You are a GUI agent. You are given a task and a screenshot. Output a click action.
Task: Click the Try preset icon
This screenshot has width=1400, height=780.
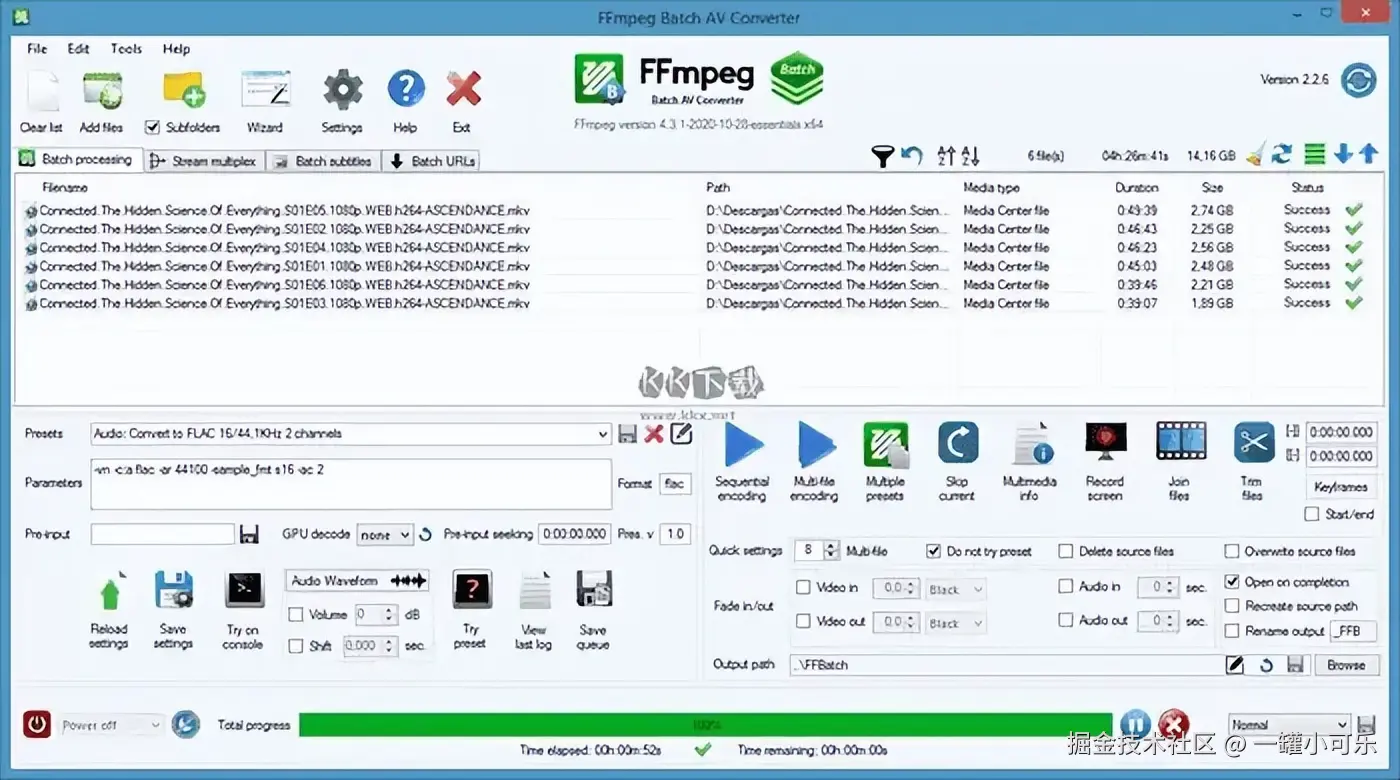[472, 591]
